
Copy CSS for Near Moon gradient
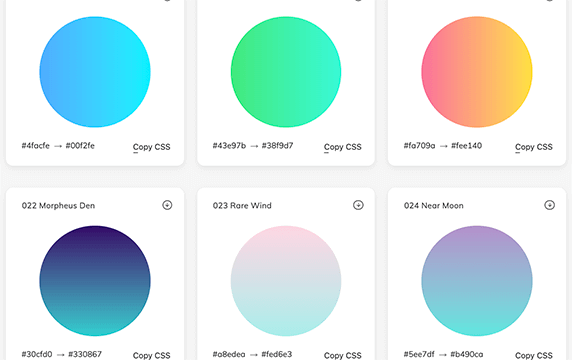(534, 355)
